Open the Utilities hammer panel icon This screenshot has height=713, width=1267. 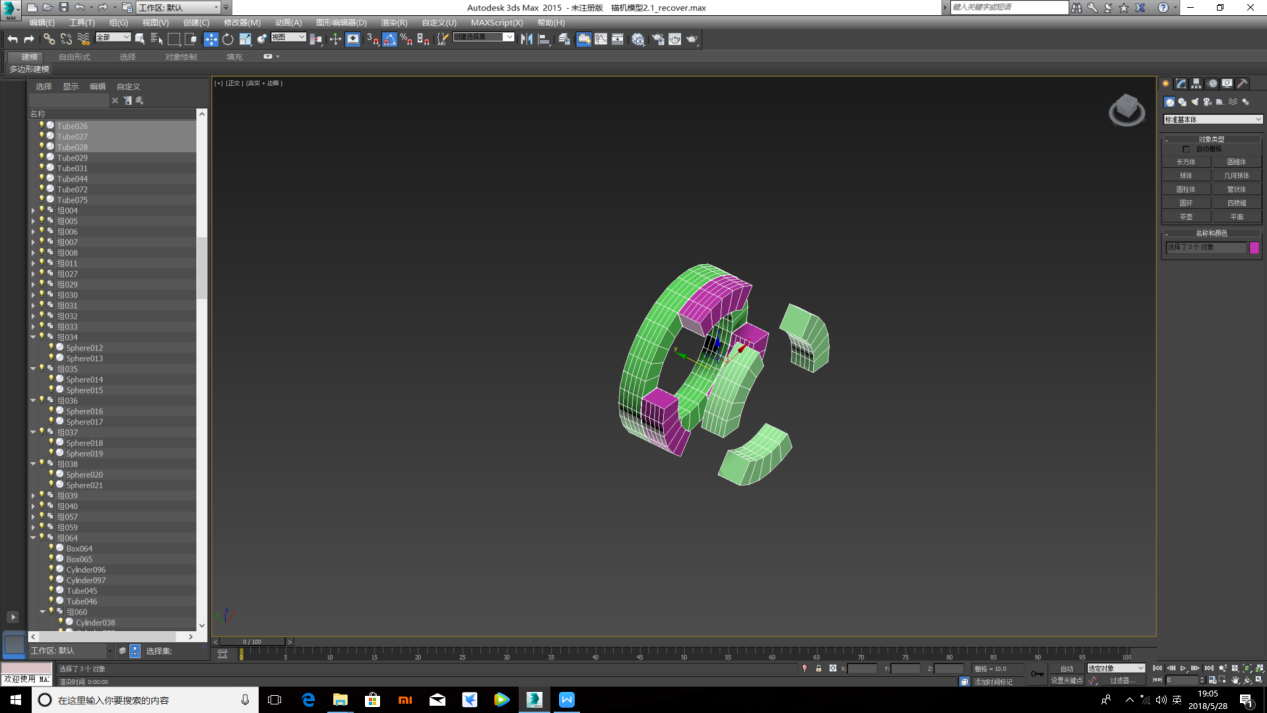click(1242, 84)
